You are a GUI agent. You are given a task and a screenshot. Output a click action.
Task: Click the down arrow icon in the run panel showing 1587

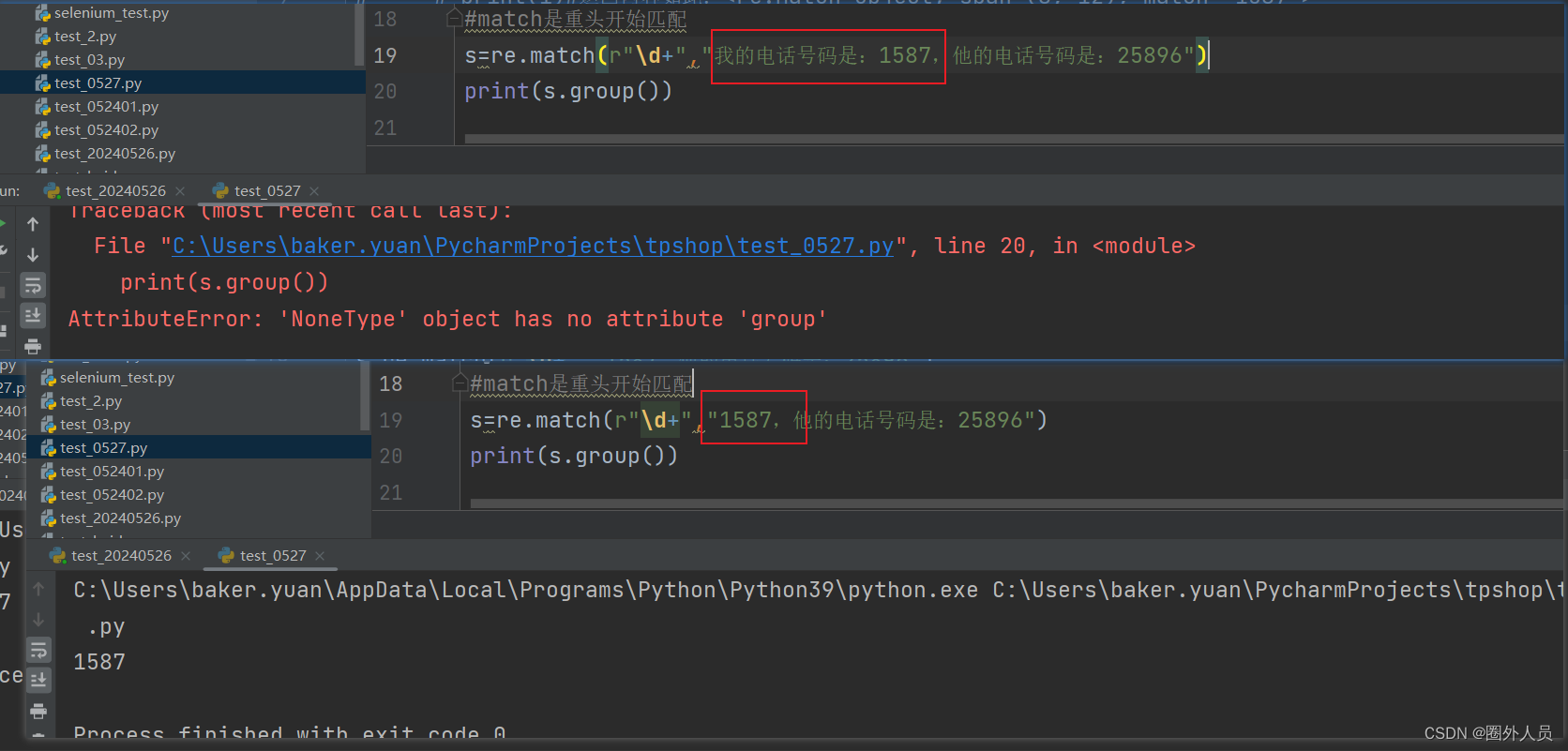[x=38, y=619]
